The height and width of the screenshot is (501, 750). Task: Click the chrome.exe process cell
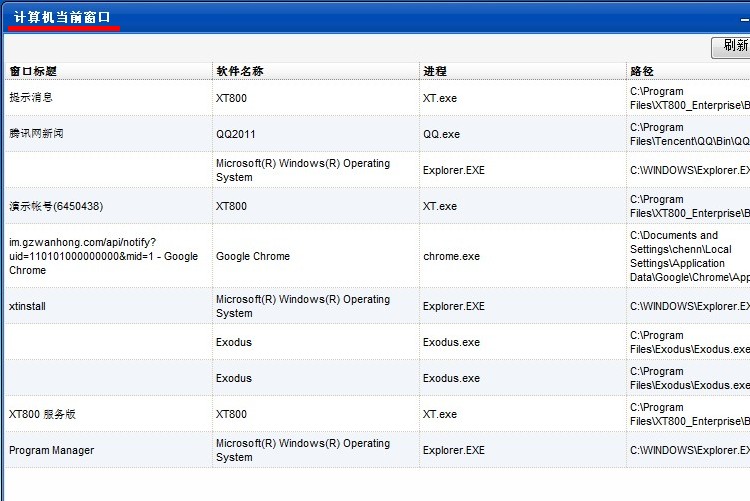(523, 256)
